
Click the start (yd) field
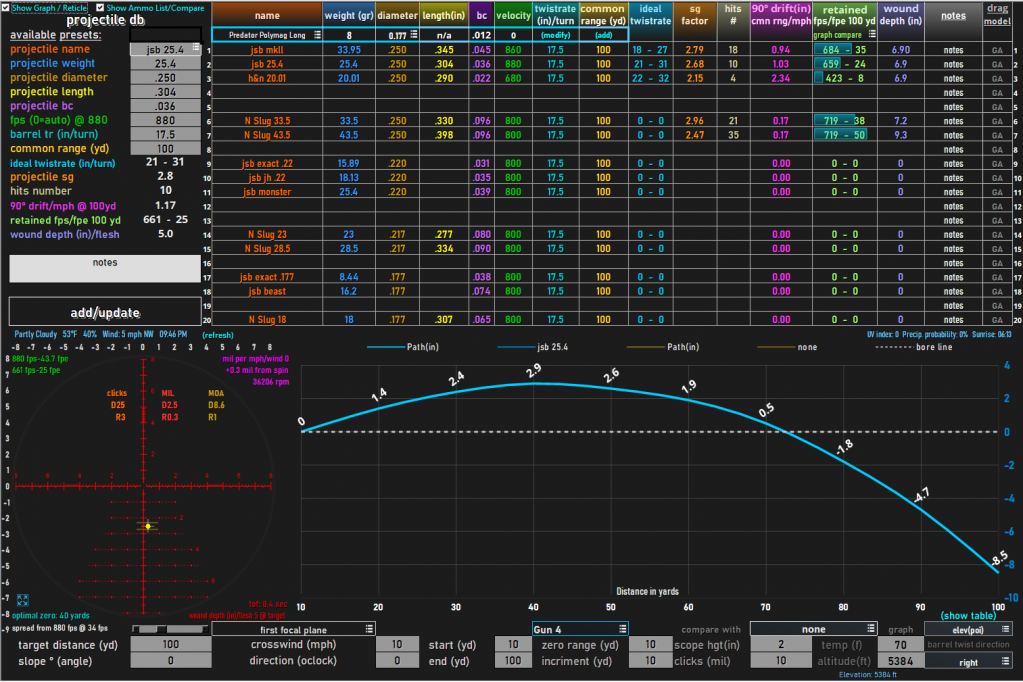point(513,644)
